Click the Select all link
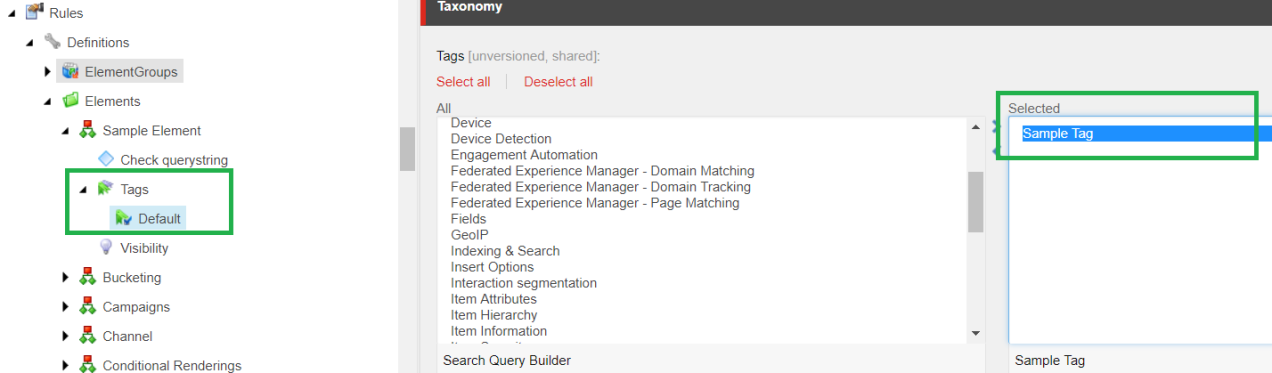Screen dimensions: 1272x373 pos(463,82)
